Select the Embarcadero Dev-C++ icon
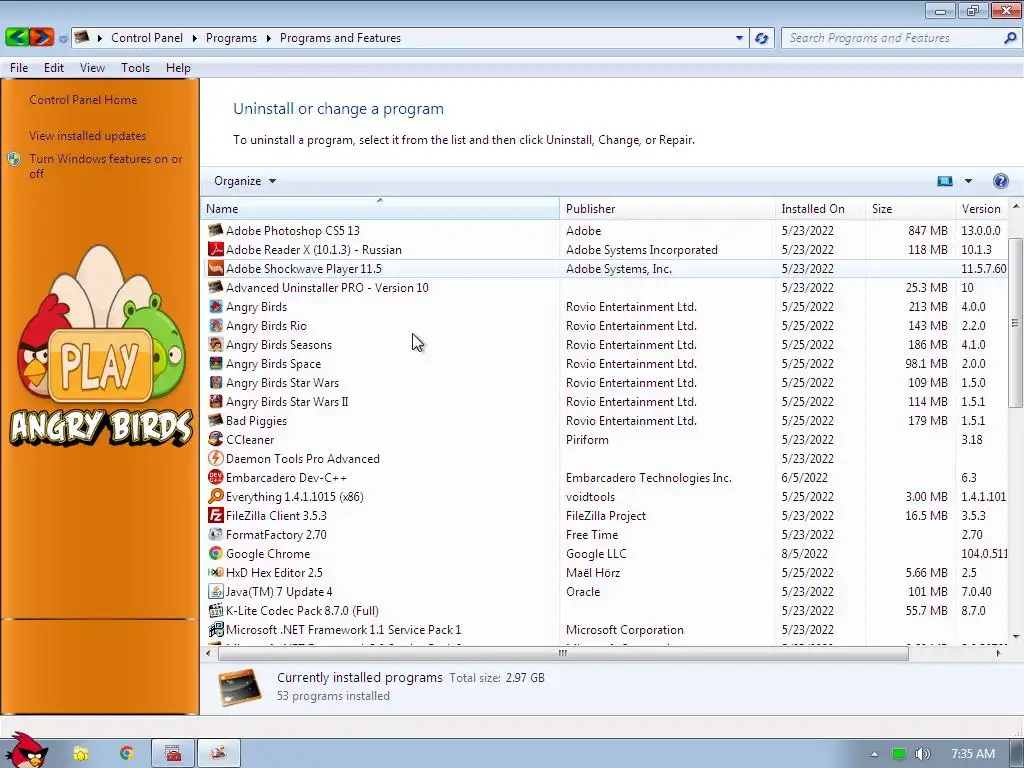Image resolution: width=1024 pixels, height=768 pixels. 216,477
